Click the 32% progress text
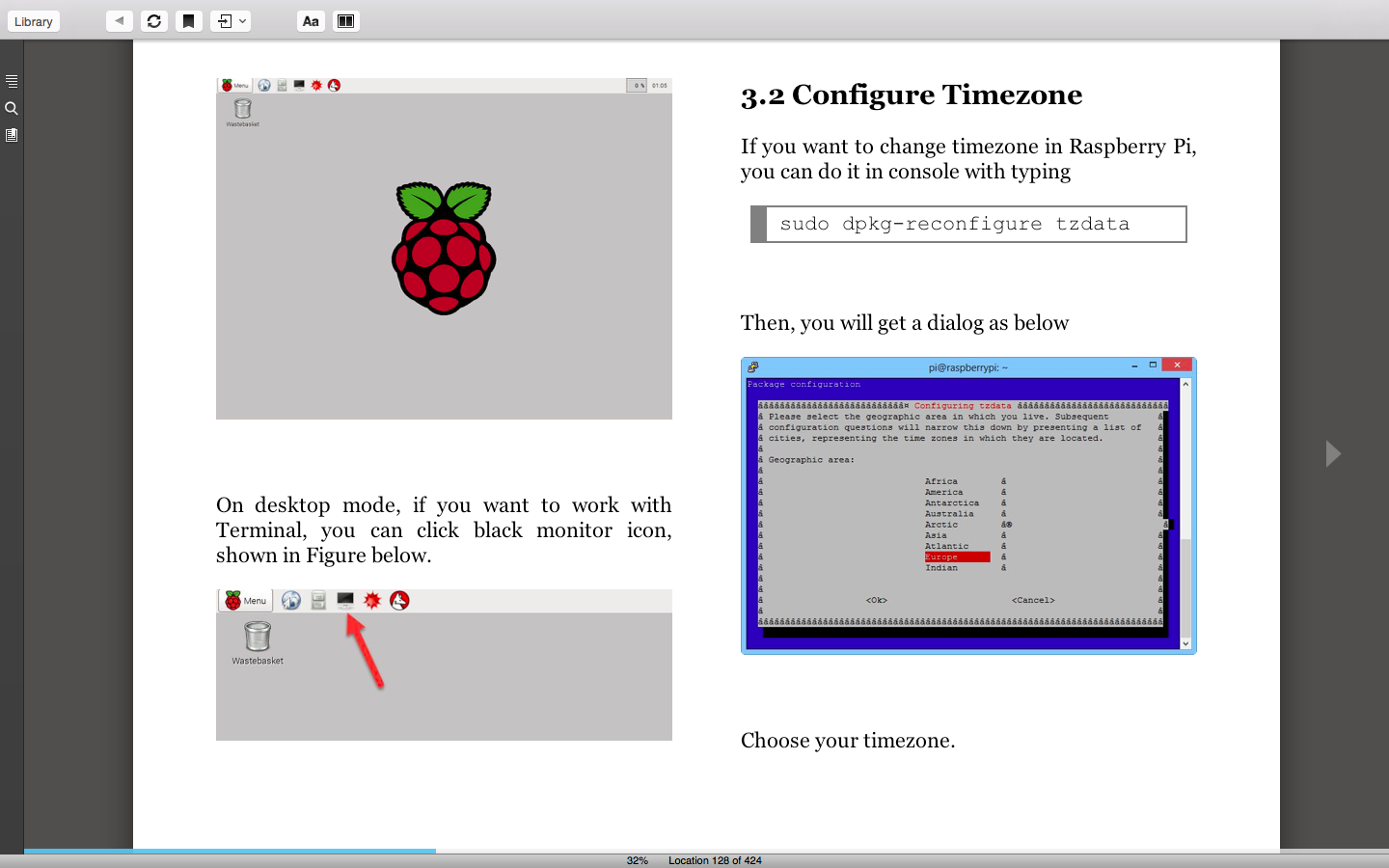The width and height of the screenshot is (1389, 868). click(638, 860)
